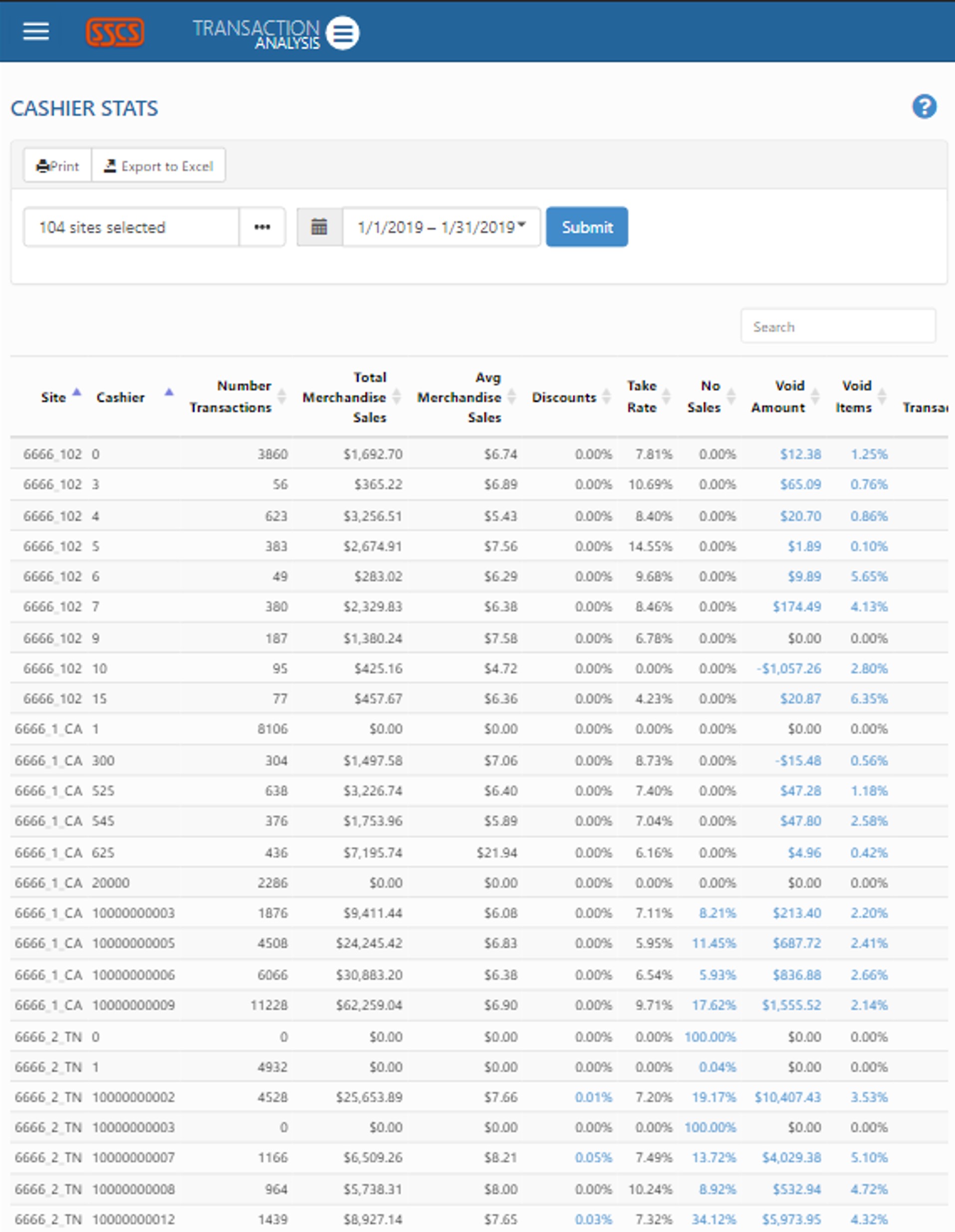This screenshot has width=955, height=1232.
Task: Click Export to Excel
Action: (159, 166)
